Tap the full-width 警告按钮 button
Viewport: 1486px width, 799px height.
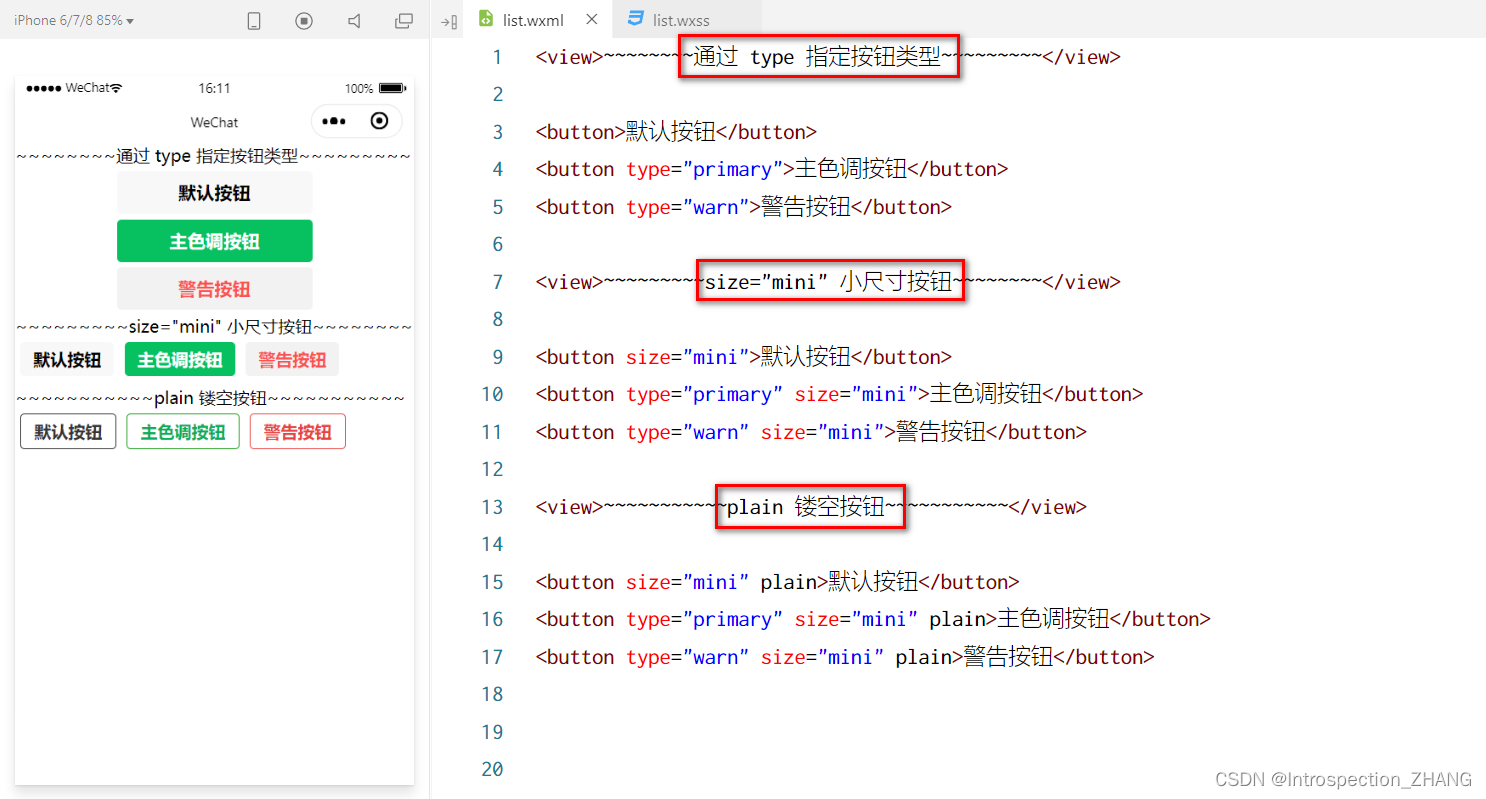click(215, 289)
